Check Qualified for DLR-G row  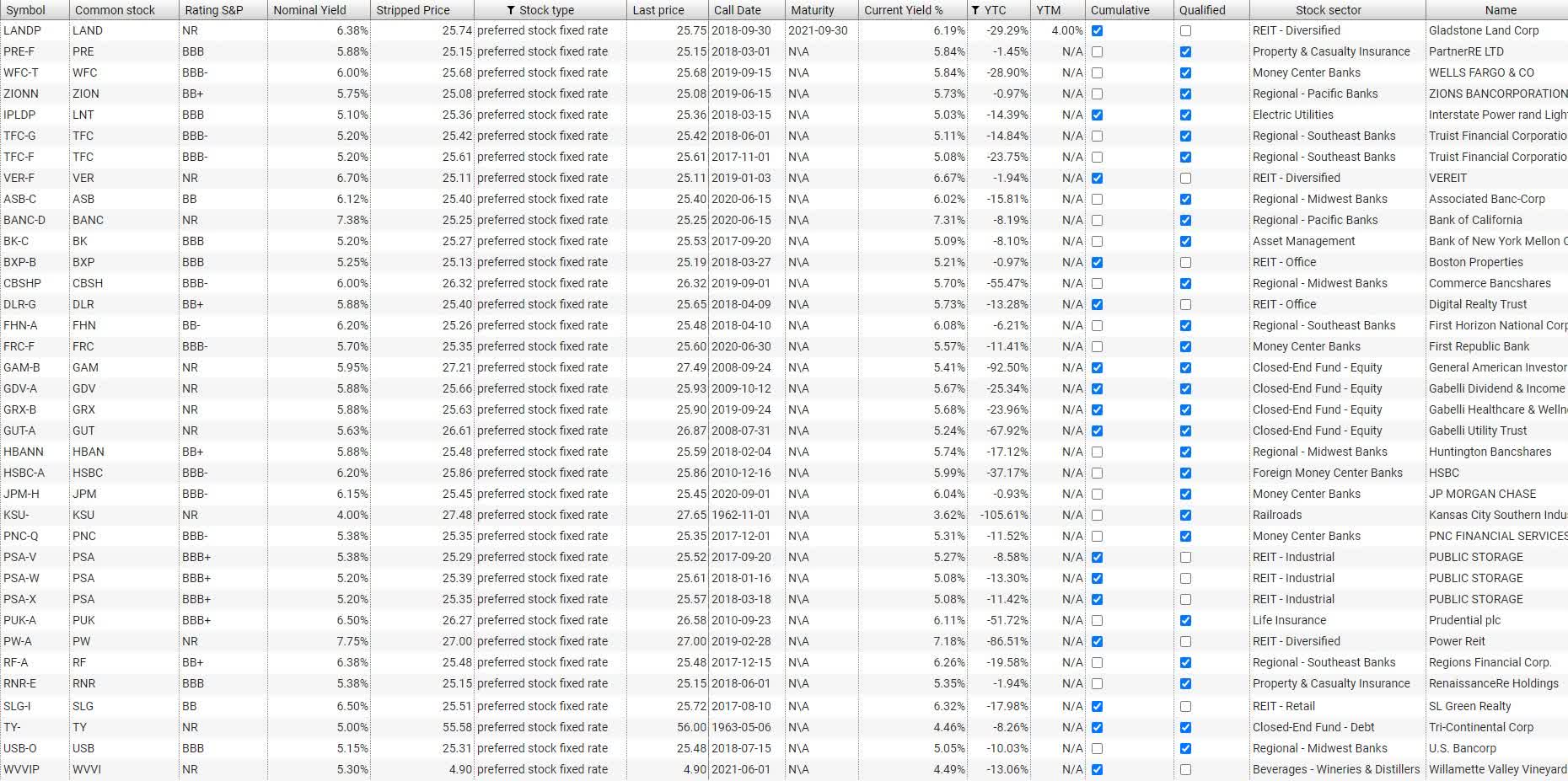pos(1185,304)
